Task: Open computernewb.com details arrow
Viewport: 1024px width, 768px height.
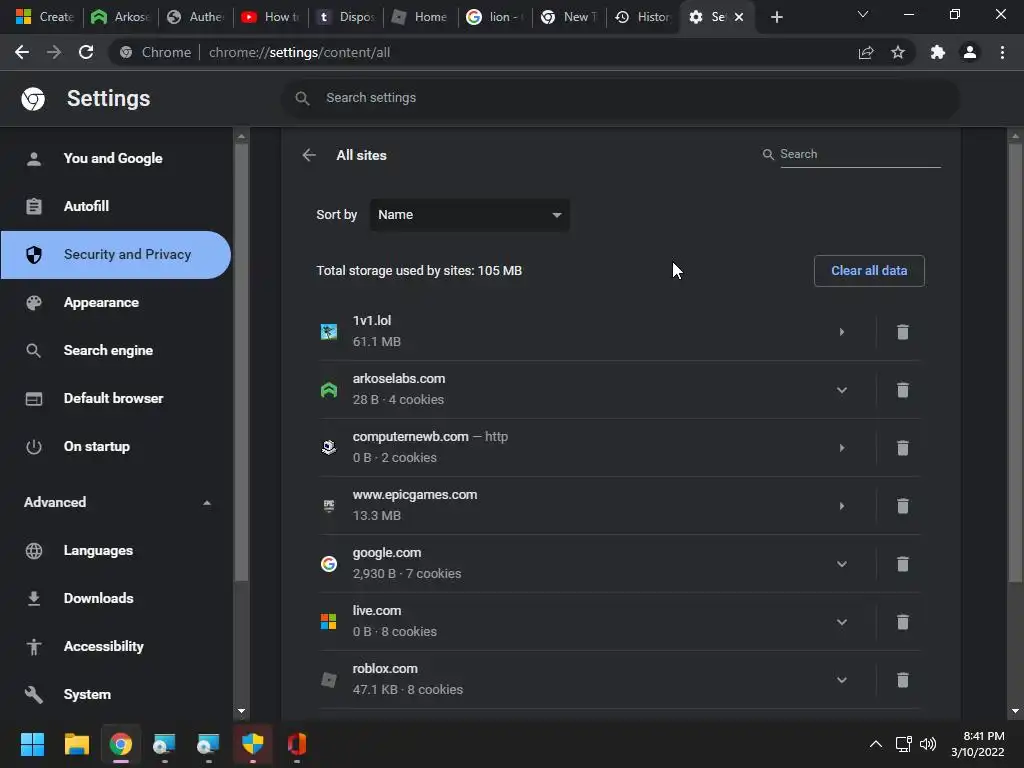Action: pos(842,448)
